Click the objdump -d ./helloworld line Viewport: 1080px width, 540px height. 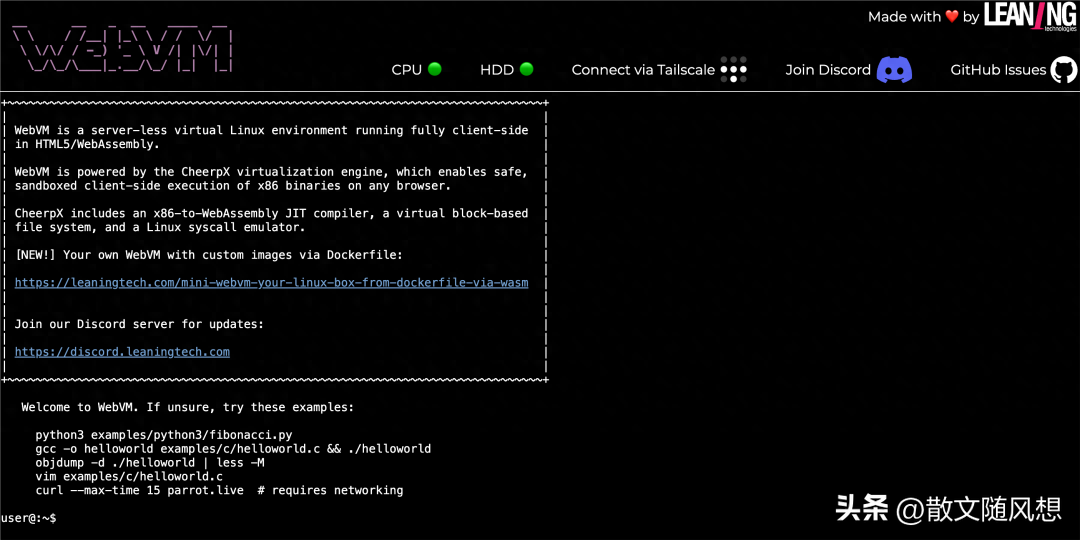click(150, 462)
